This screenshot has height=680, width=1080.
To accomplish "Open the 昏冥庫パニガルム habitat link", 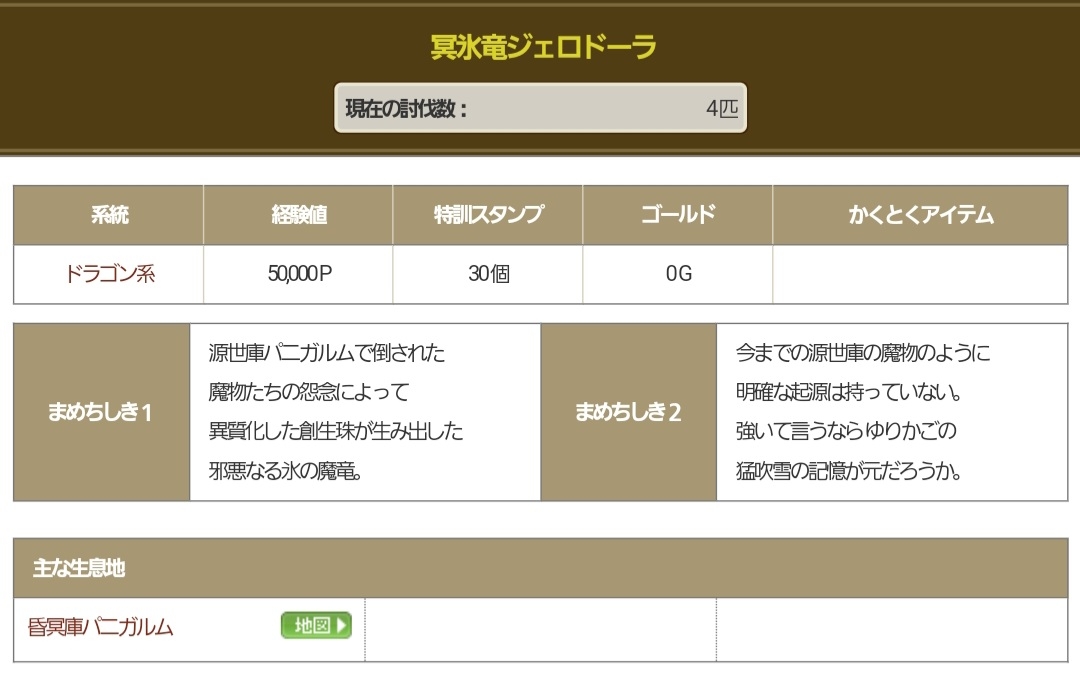I will (101, 626).
